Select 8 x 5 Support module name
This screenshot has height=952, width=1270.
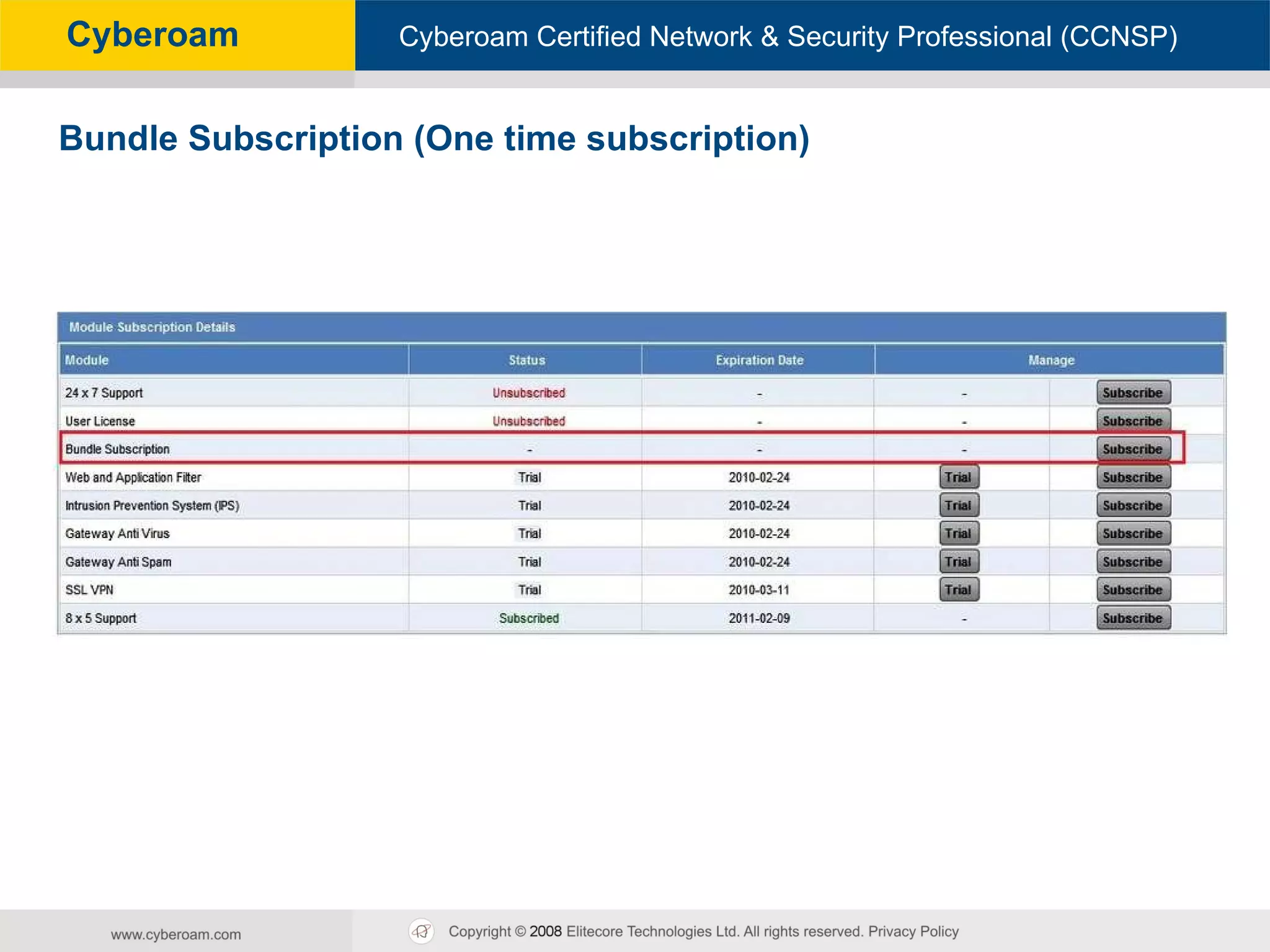click(x=100, y=619)
